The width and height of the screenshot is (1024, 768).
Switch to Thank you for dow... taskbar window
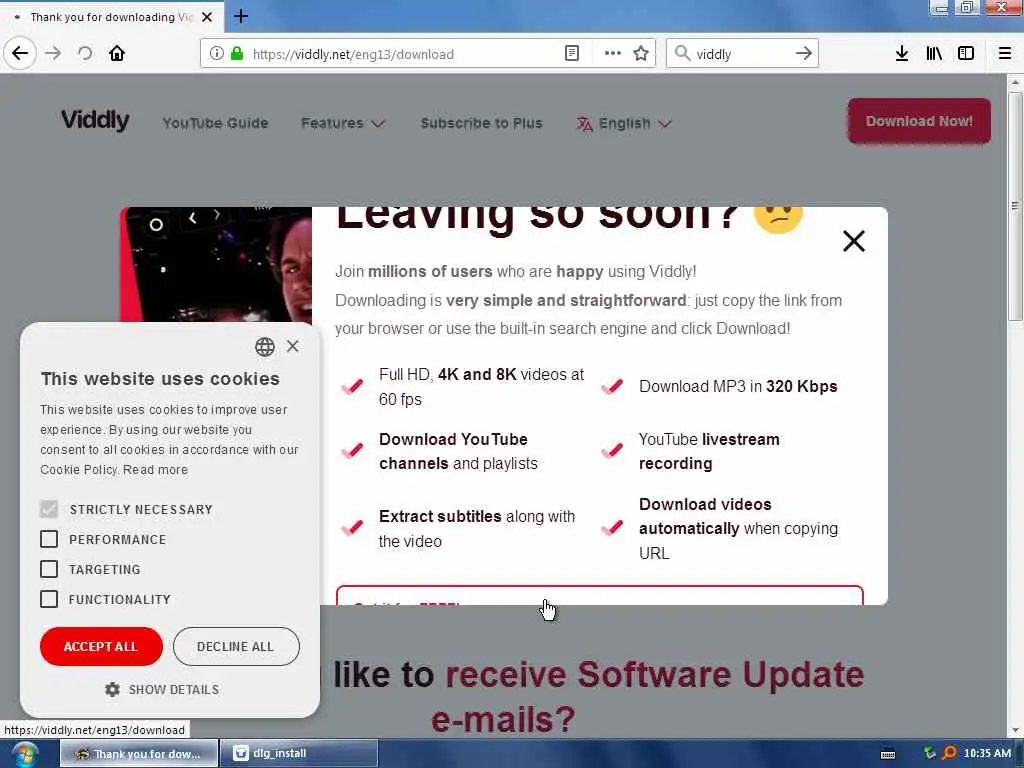pos(138,754)
